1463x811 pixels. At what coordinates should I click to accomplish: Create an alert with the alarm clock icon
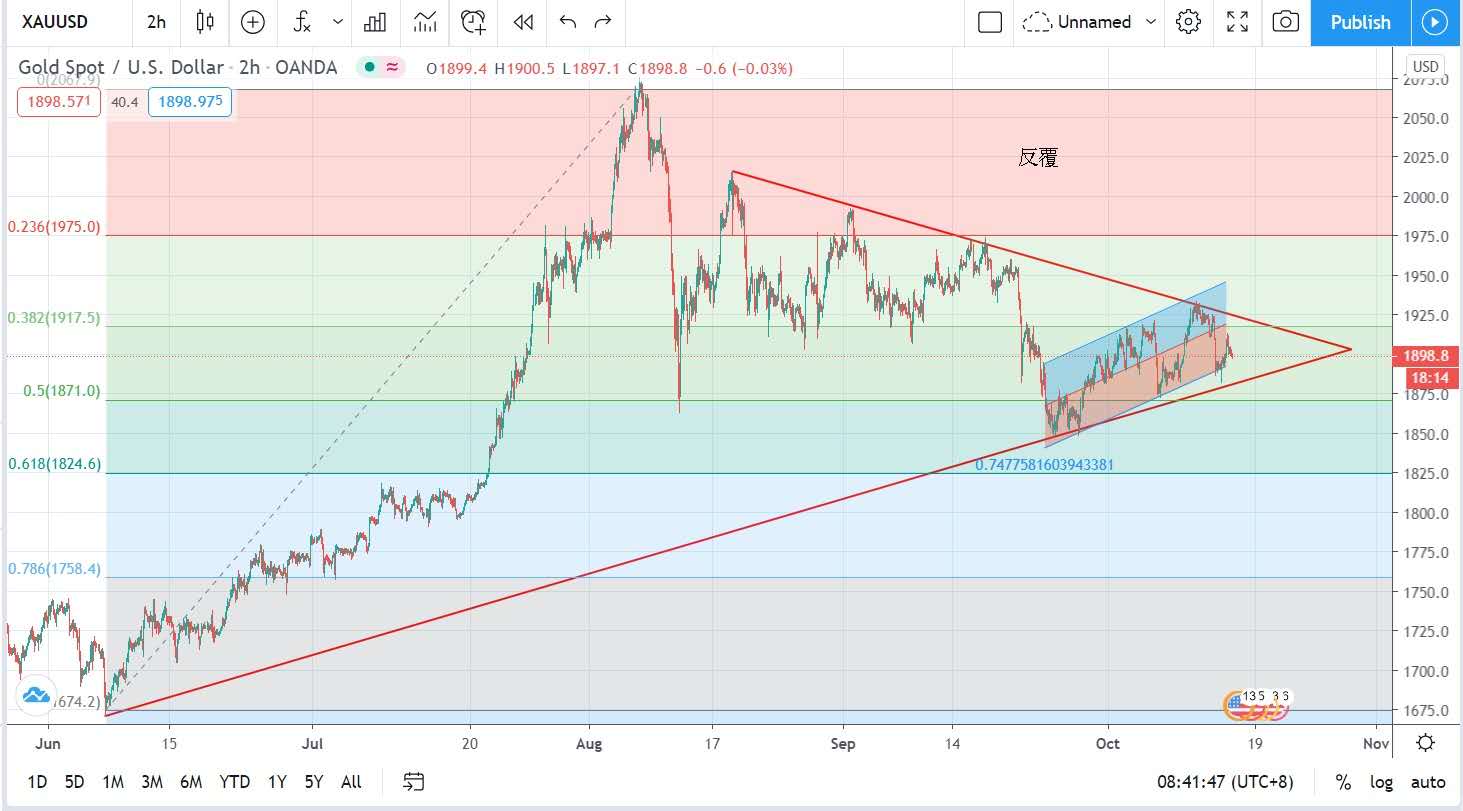474,22
